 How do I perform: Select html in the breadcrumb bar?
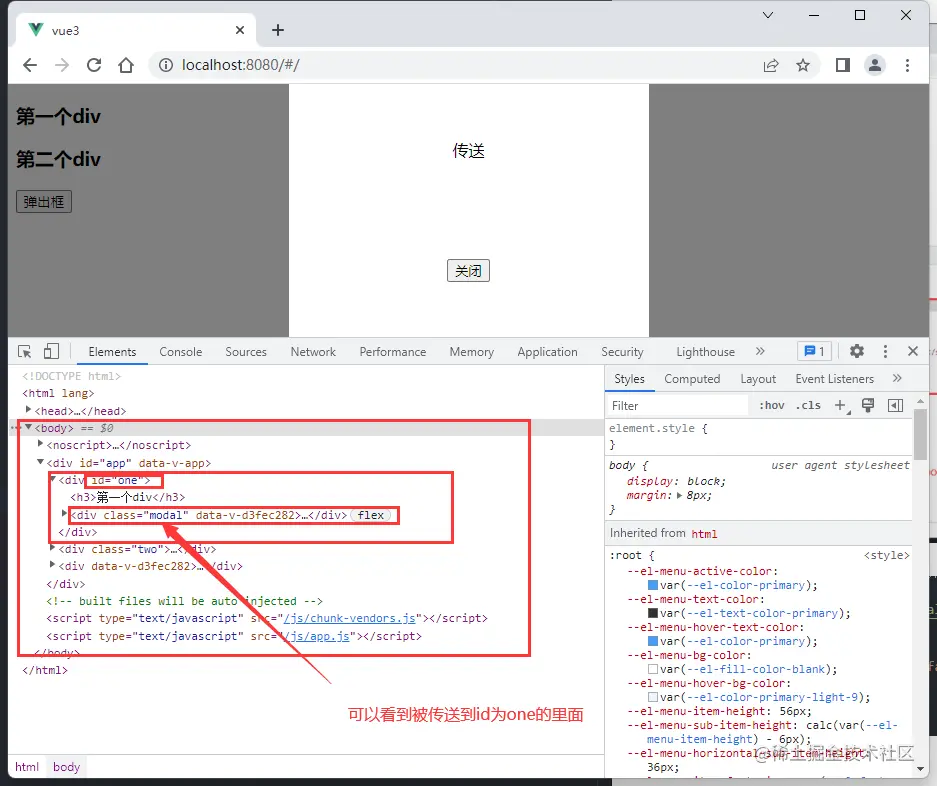tap(27, 767)
